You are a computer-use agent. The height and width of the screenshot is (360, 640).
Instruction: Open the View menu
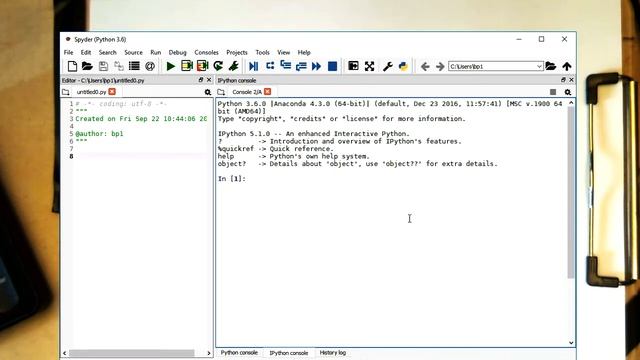click(x=283, y=52)
